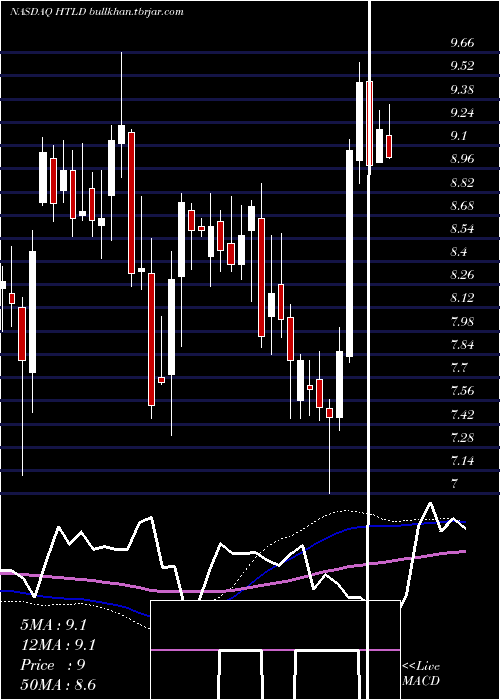The height and width of the screenshot is (700, 500).
Task: Click the 7.14 price axis label
Action: [462, 461]
